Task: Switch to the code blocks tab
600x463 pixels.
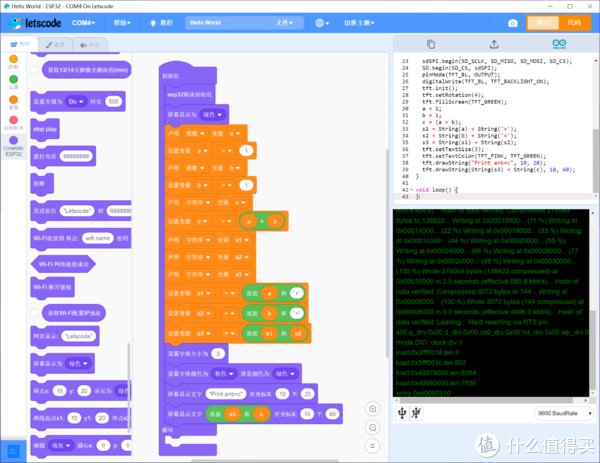Action: [20, 44]
